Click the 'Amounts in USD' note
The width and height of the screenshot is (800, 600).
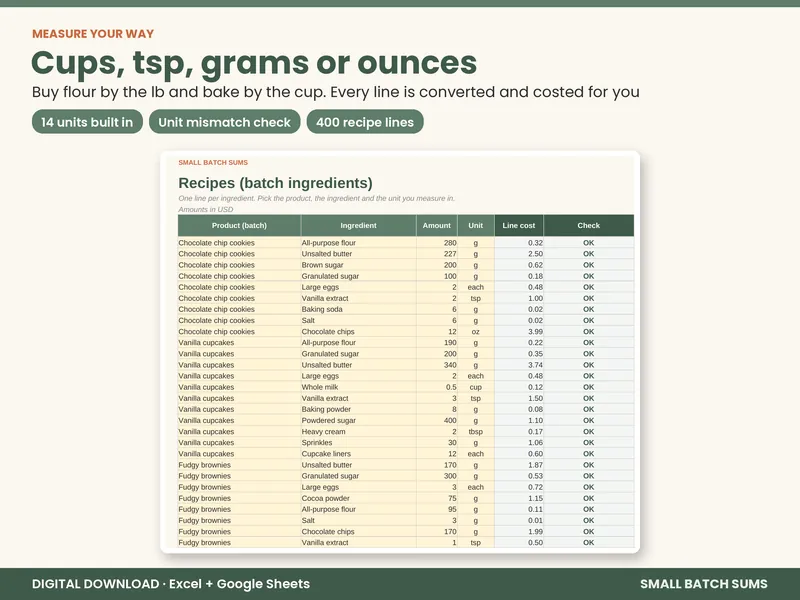pos(206,209)
